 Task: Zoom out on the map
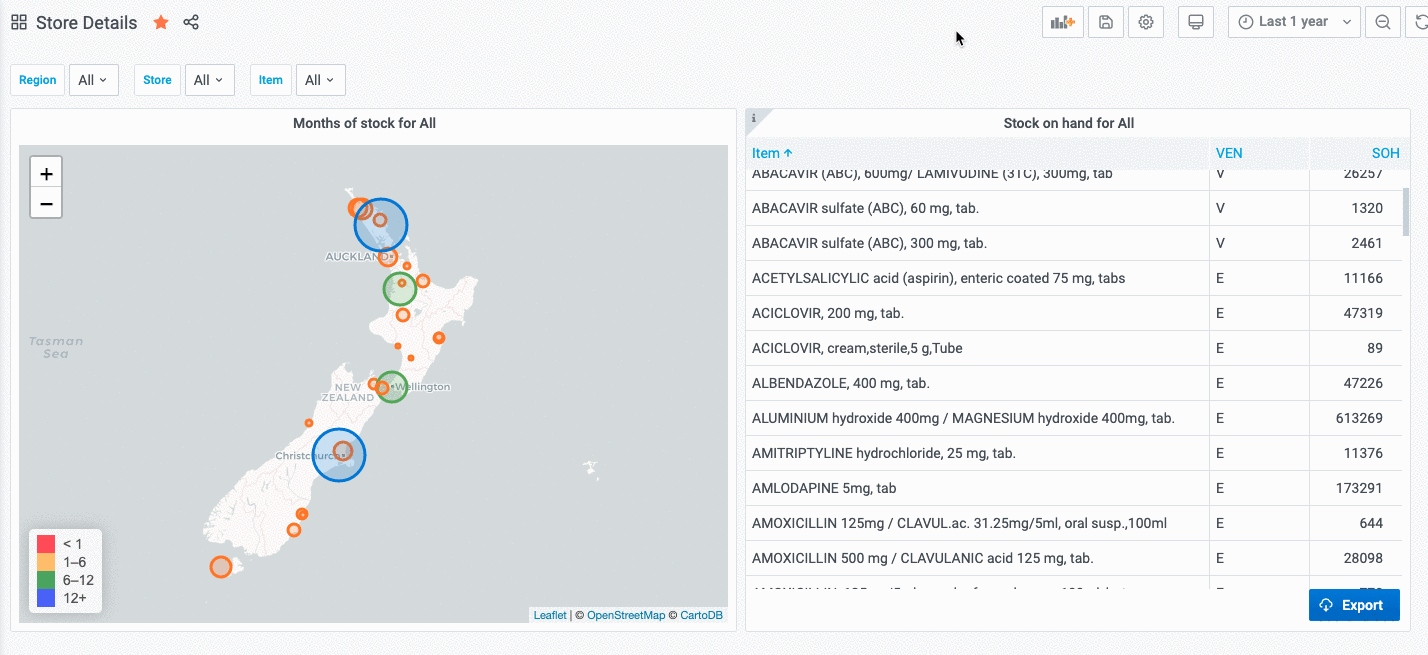[46, 203]
